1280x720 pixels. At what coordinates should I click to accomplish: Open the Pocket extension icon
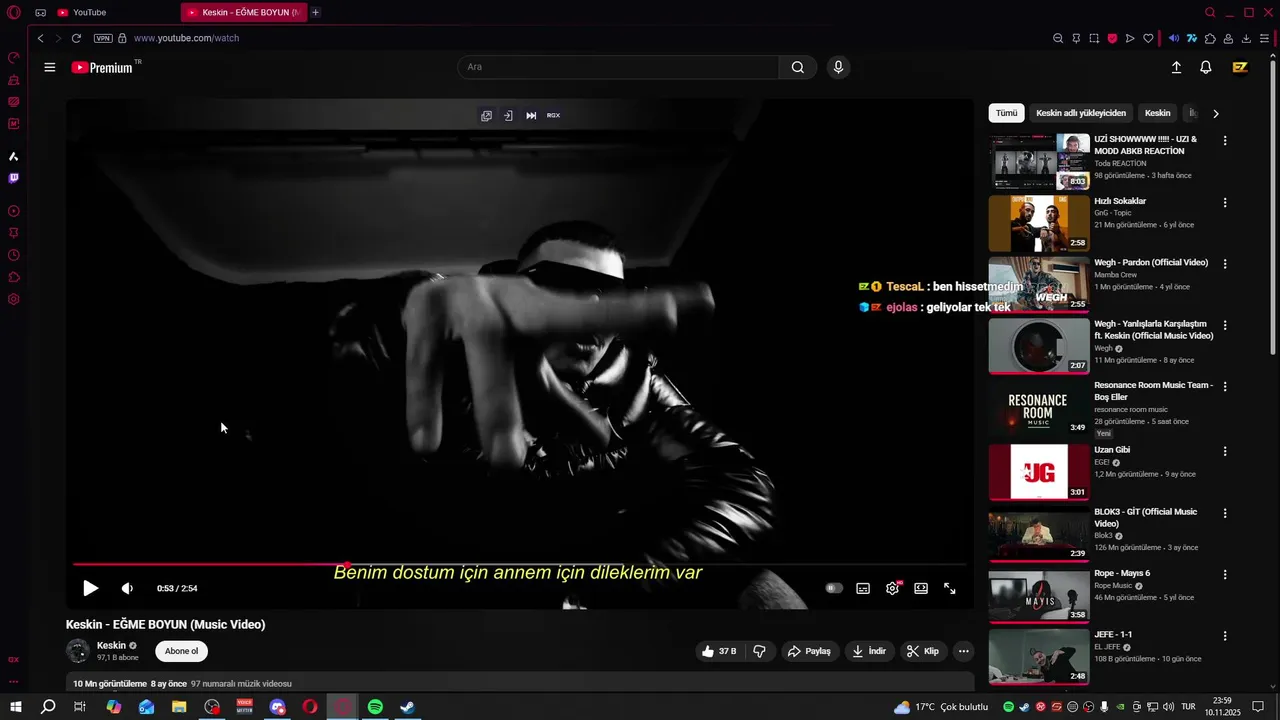pyautogui.click(x=1112, y=38)
